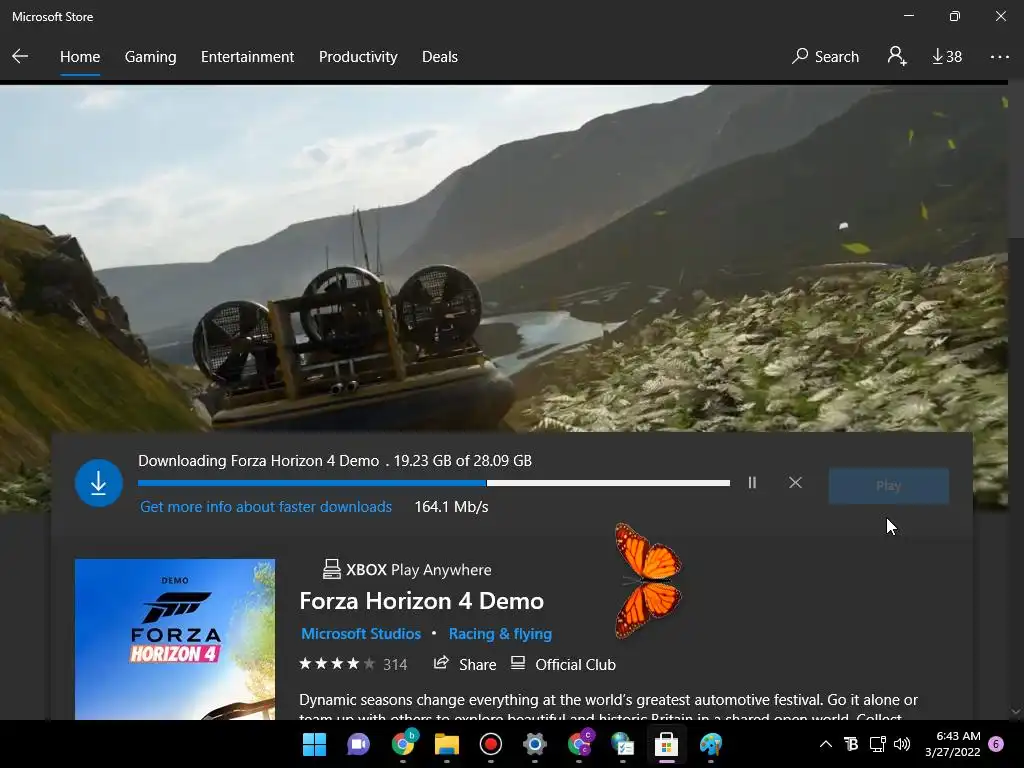Click the download speed 164.1 Mb/s text

click(451, 507)
